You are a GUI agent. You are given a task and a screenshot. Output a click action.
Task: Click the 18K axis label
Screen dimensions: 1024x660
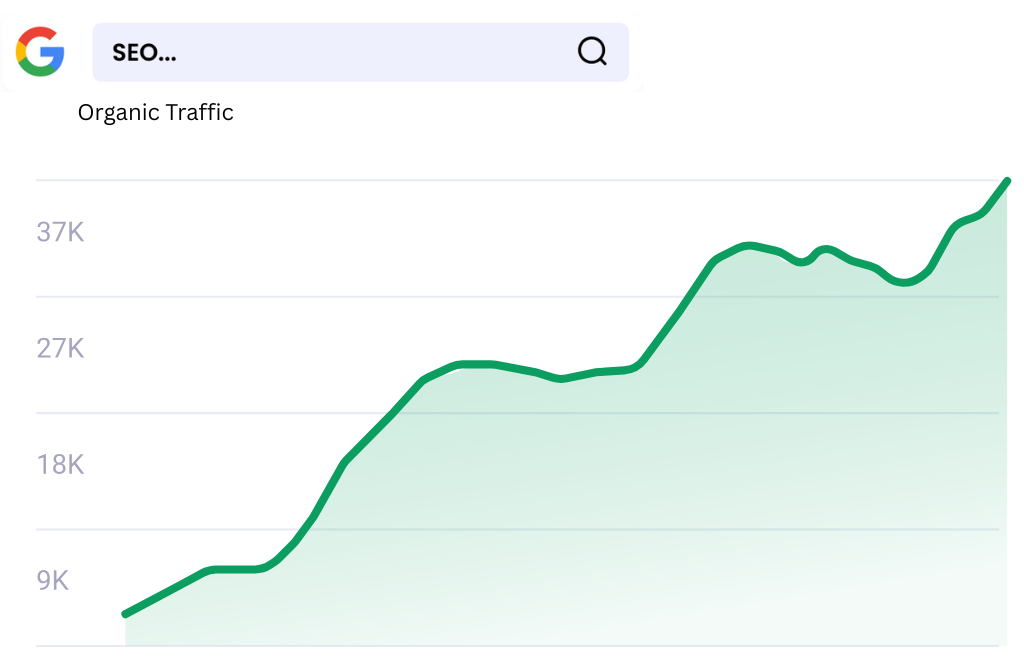coord(60,465)
